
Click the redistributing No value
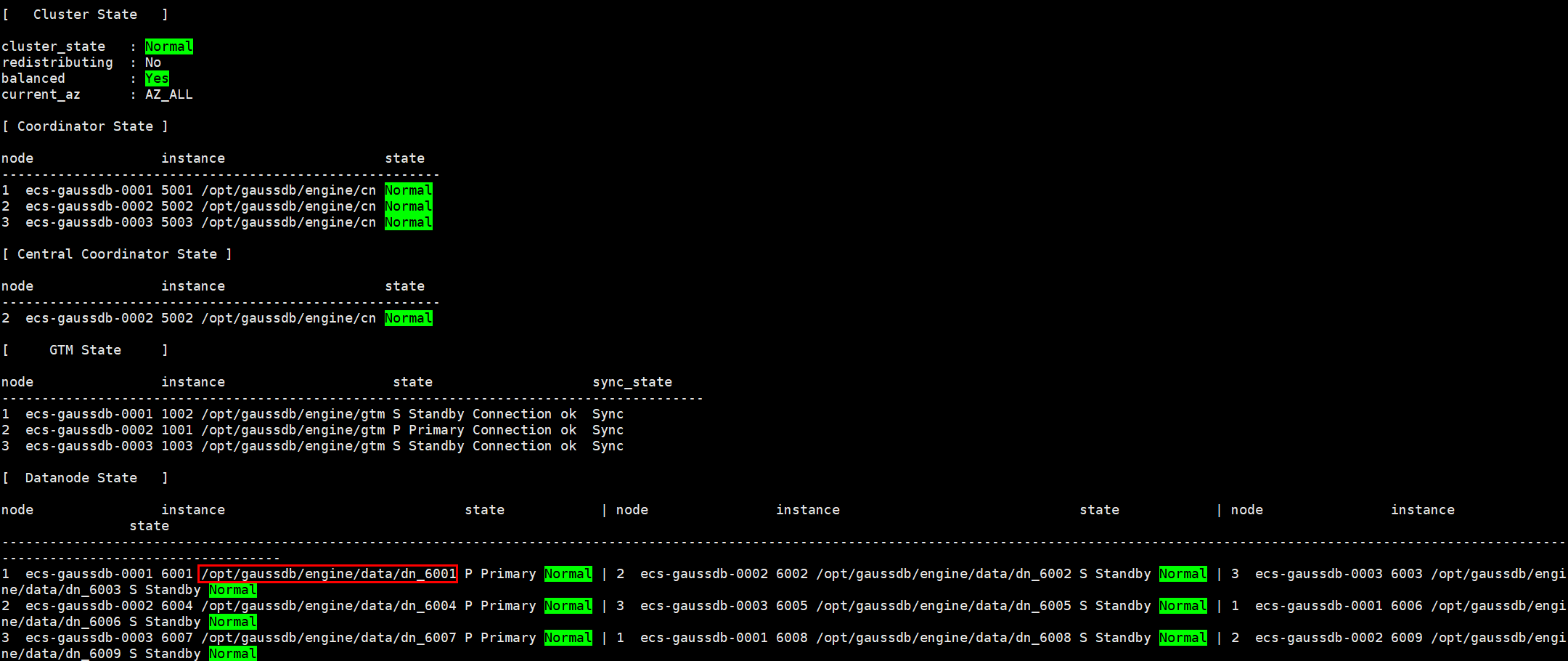153,62
